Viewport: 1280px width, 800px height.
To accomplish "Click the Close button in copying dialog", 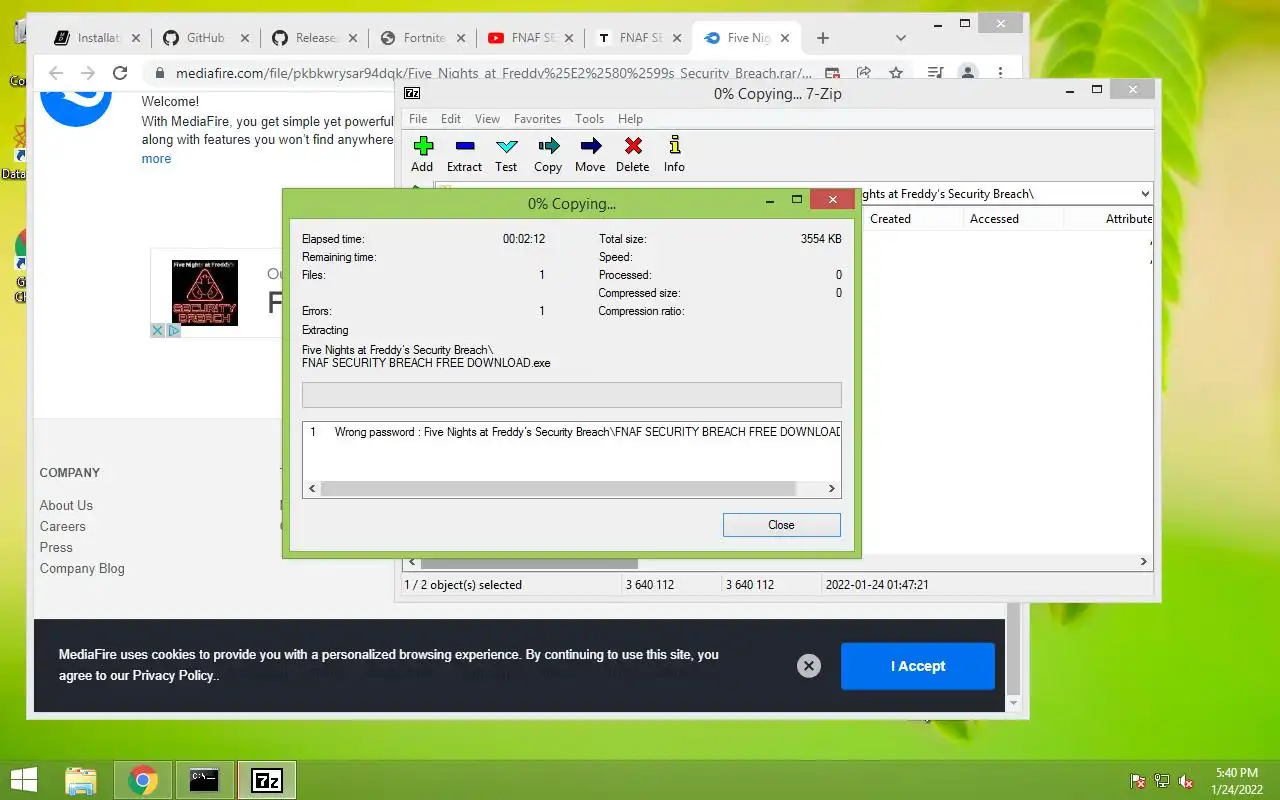I will pos(781,525).
